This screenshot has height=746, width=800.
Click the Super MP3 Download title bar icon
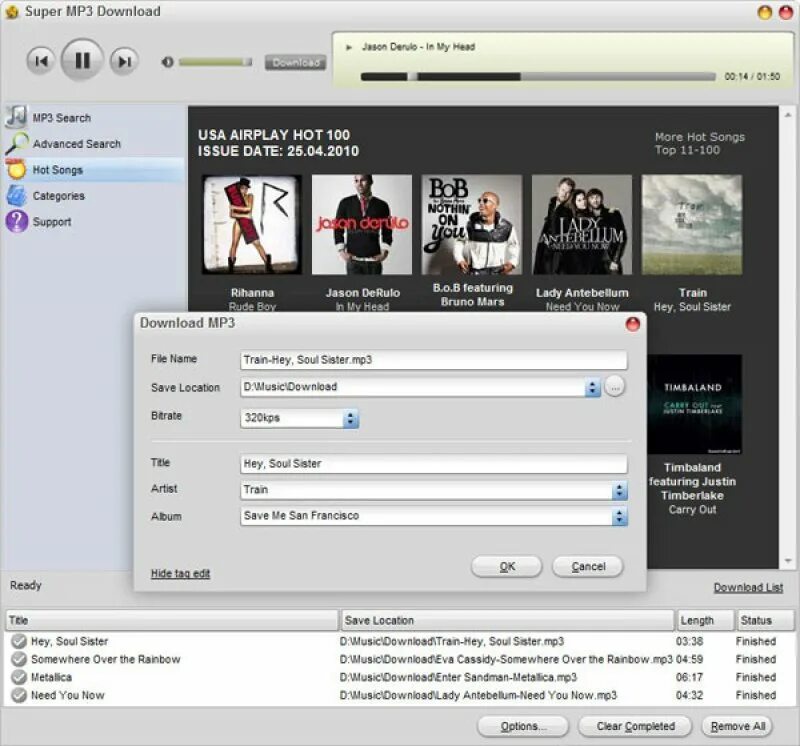pyautogui.click(x=12, y=12)
